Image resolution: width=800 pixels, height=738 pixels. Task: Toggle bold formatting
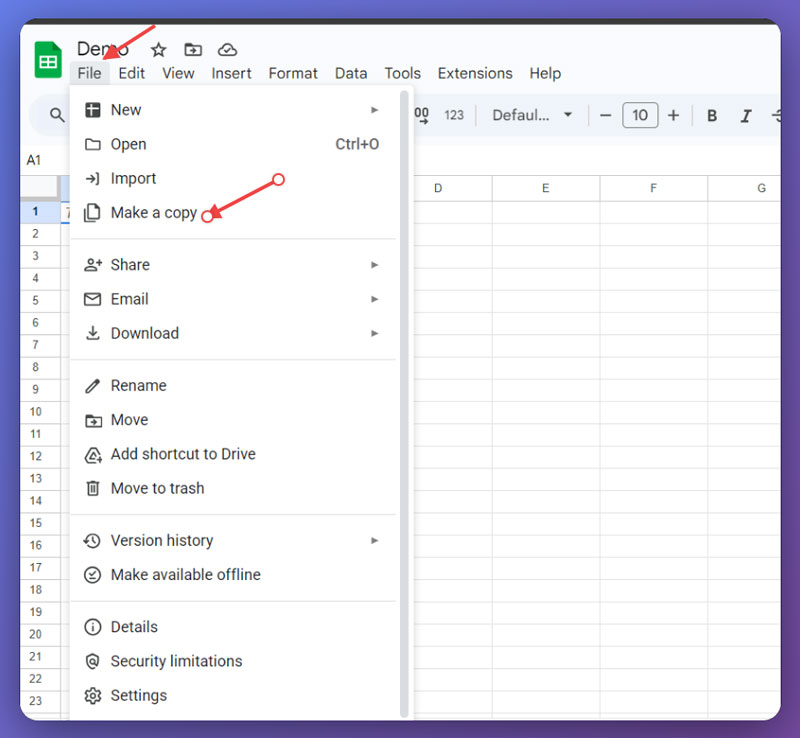(711, 115)
